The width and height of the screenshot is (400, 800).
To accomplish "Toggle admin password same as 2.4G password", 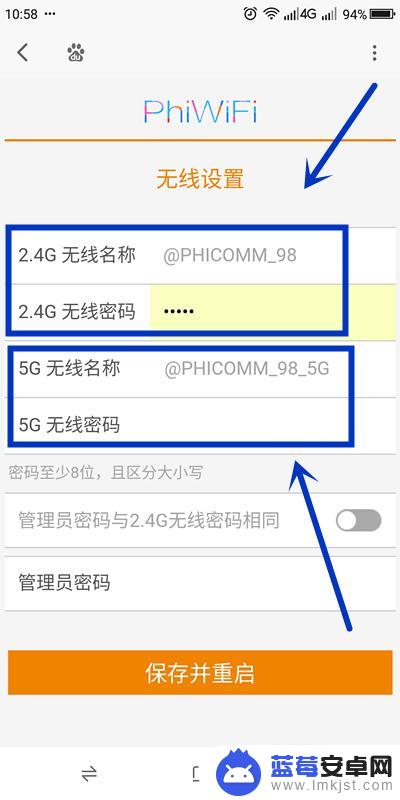I will tap(358, 520).
